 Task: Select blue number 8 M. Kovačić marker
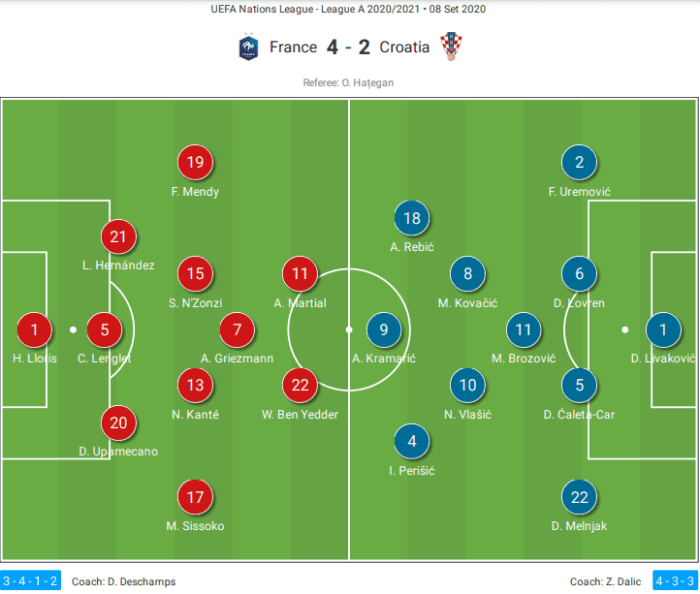(x=467, y=274)
